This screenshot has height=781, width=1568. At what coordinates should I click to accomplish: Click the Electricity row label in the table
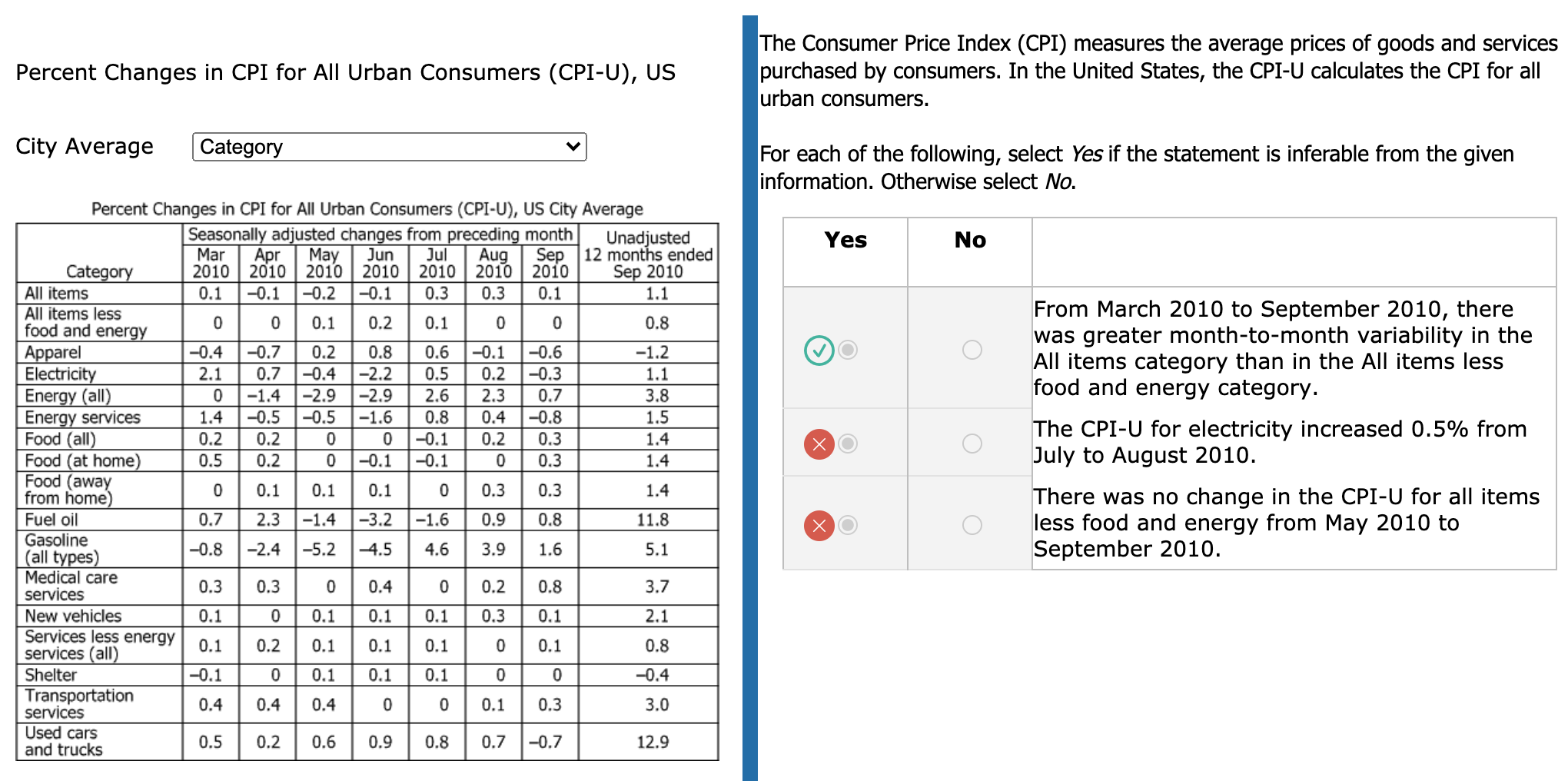61,374
